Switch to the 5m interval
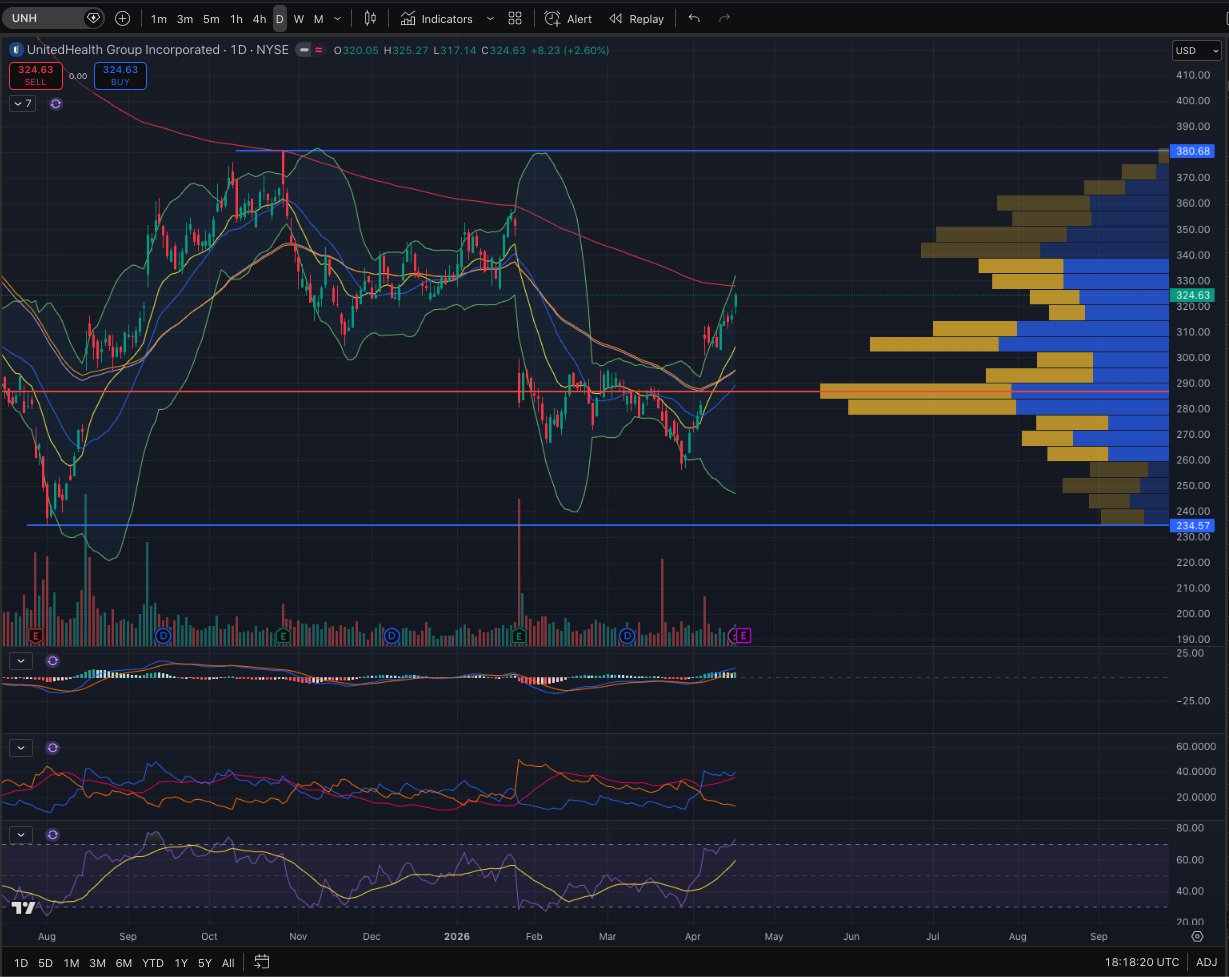This screenshot has height=977, width=1229. click(x=211, y=19)
